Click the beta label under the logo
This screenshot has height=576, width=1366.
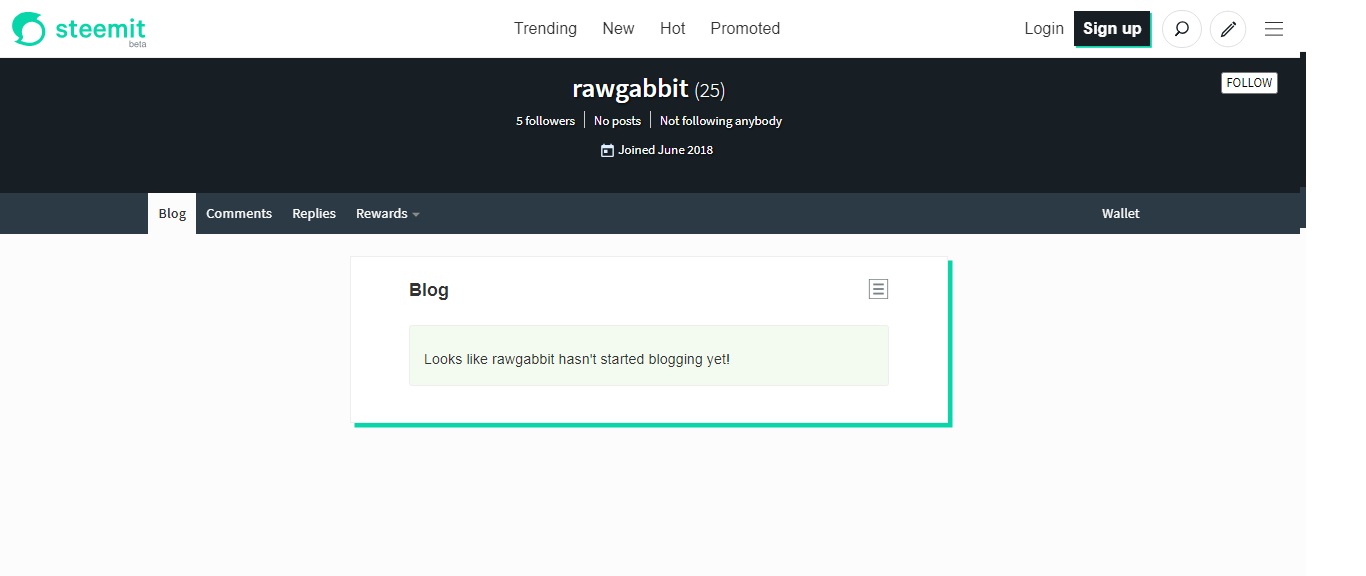(137, 43)
